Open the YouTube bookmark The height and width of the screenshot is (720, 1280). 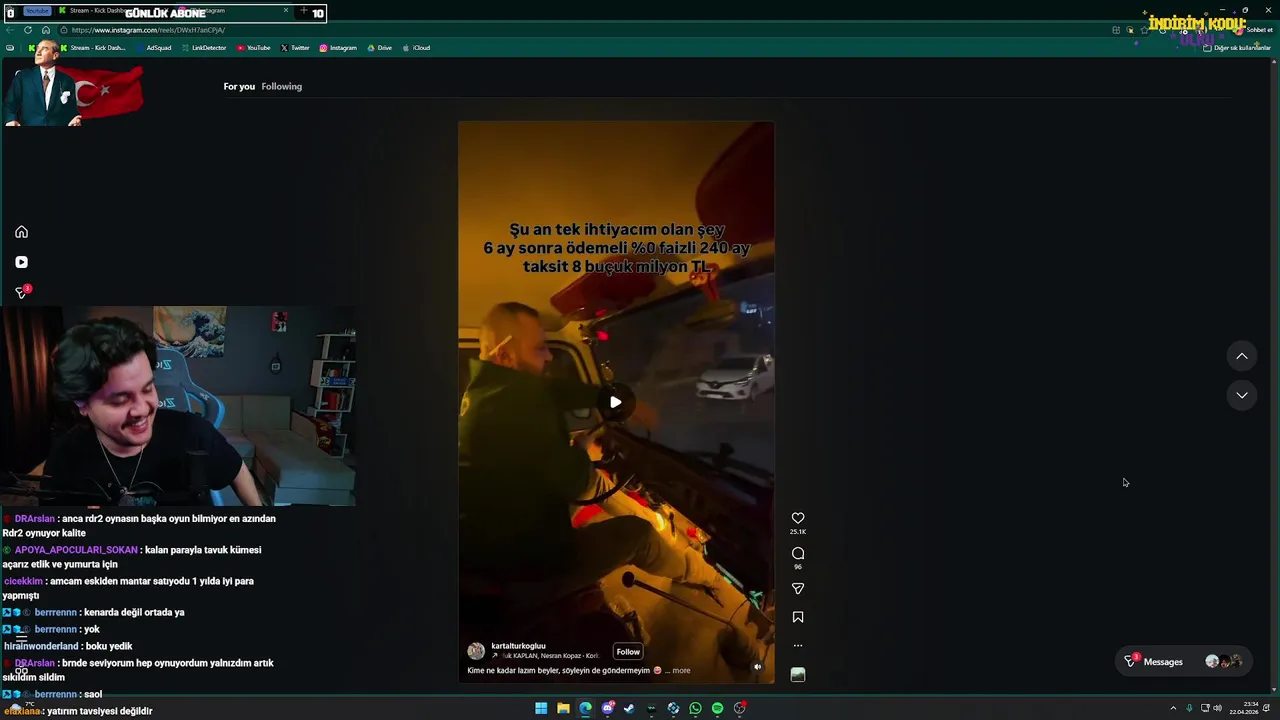coord(254,48)
